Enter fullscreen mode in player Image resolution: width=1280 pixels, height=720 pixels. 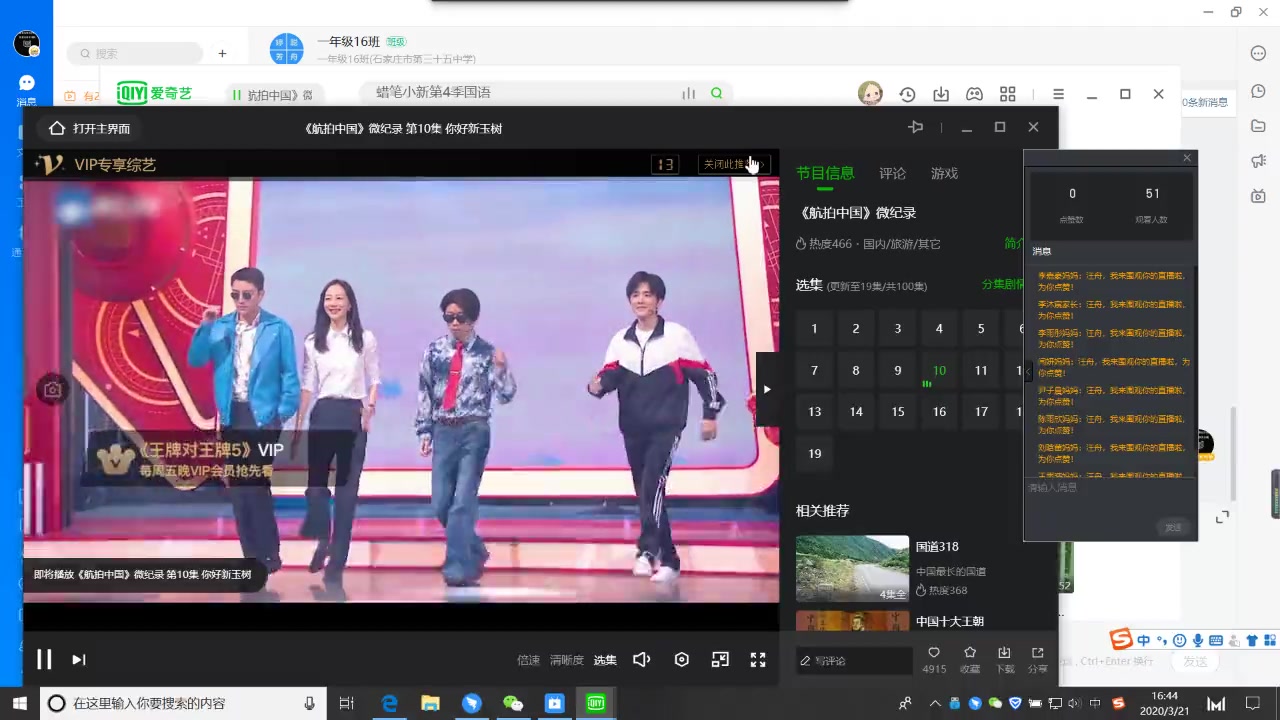758,659
